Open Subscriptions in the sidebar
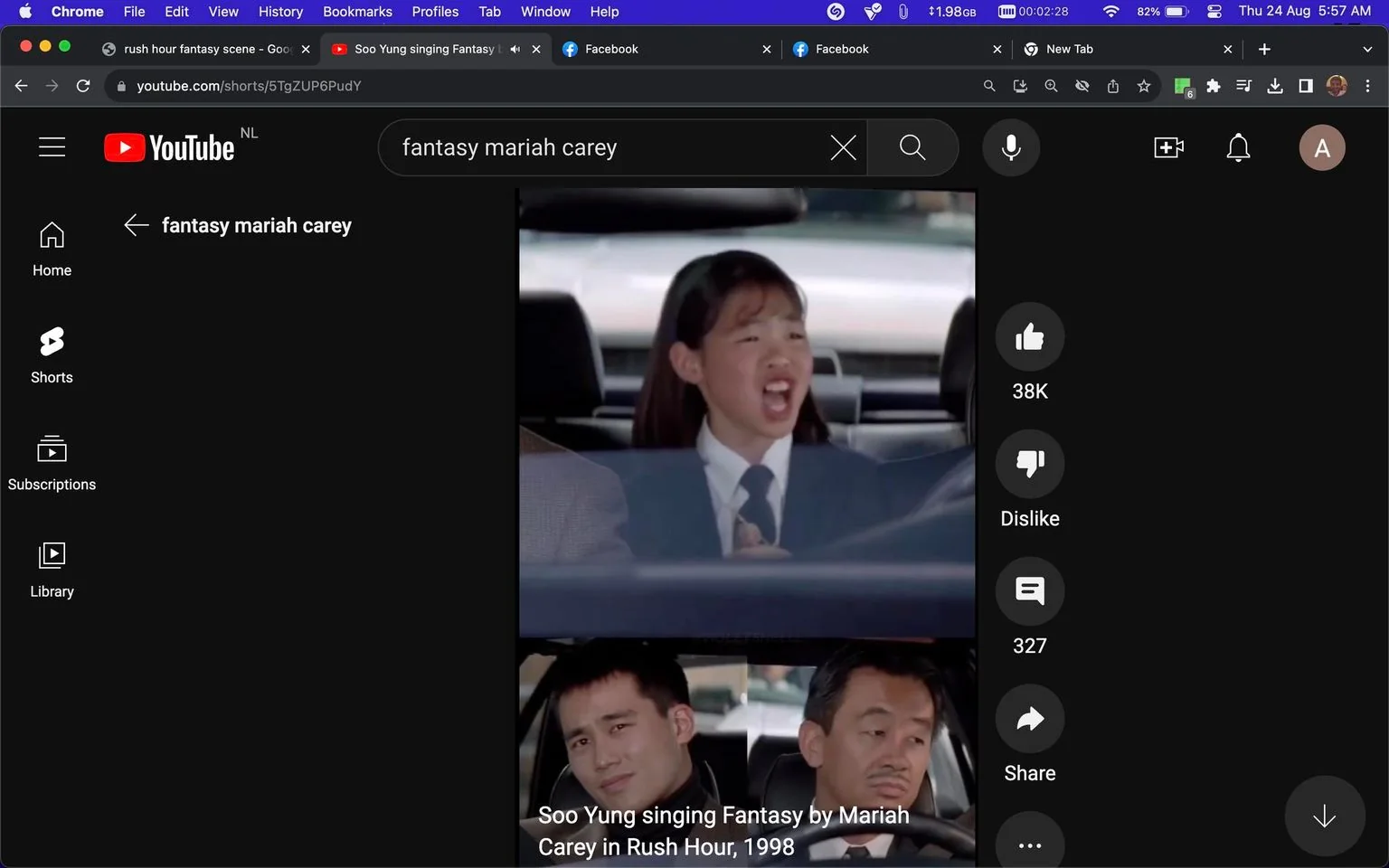The image size is (1389, 868). point(52,463)
